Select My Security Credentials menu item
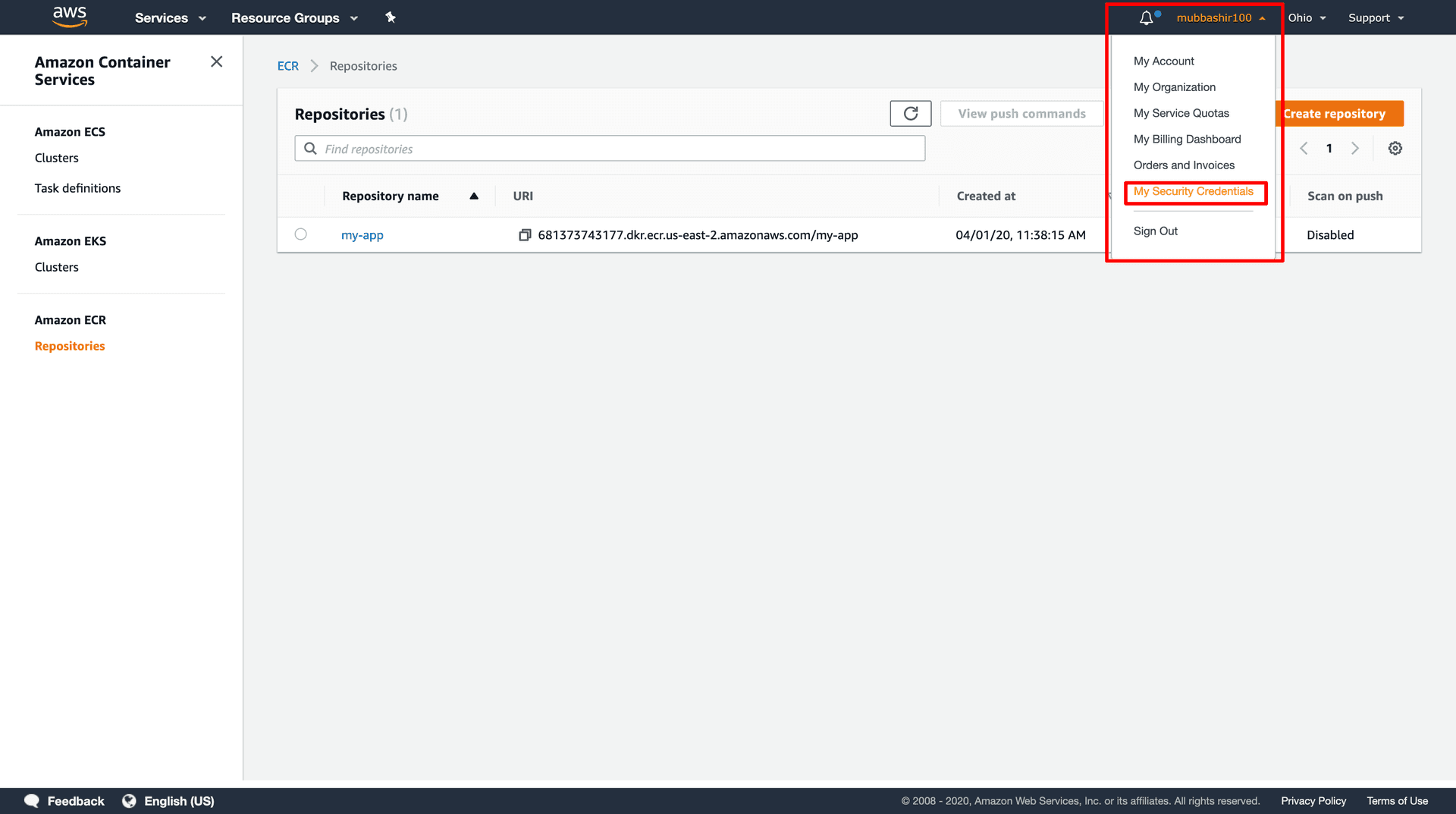1456x814 pixels. (x=1193, y=191)
